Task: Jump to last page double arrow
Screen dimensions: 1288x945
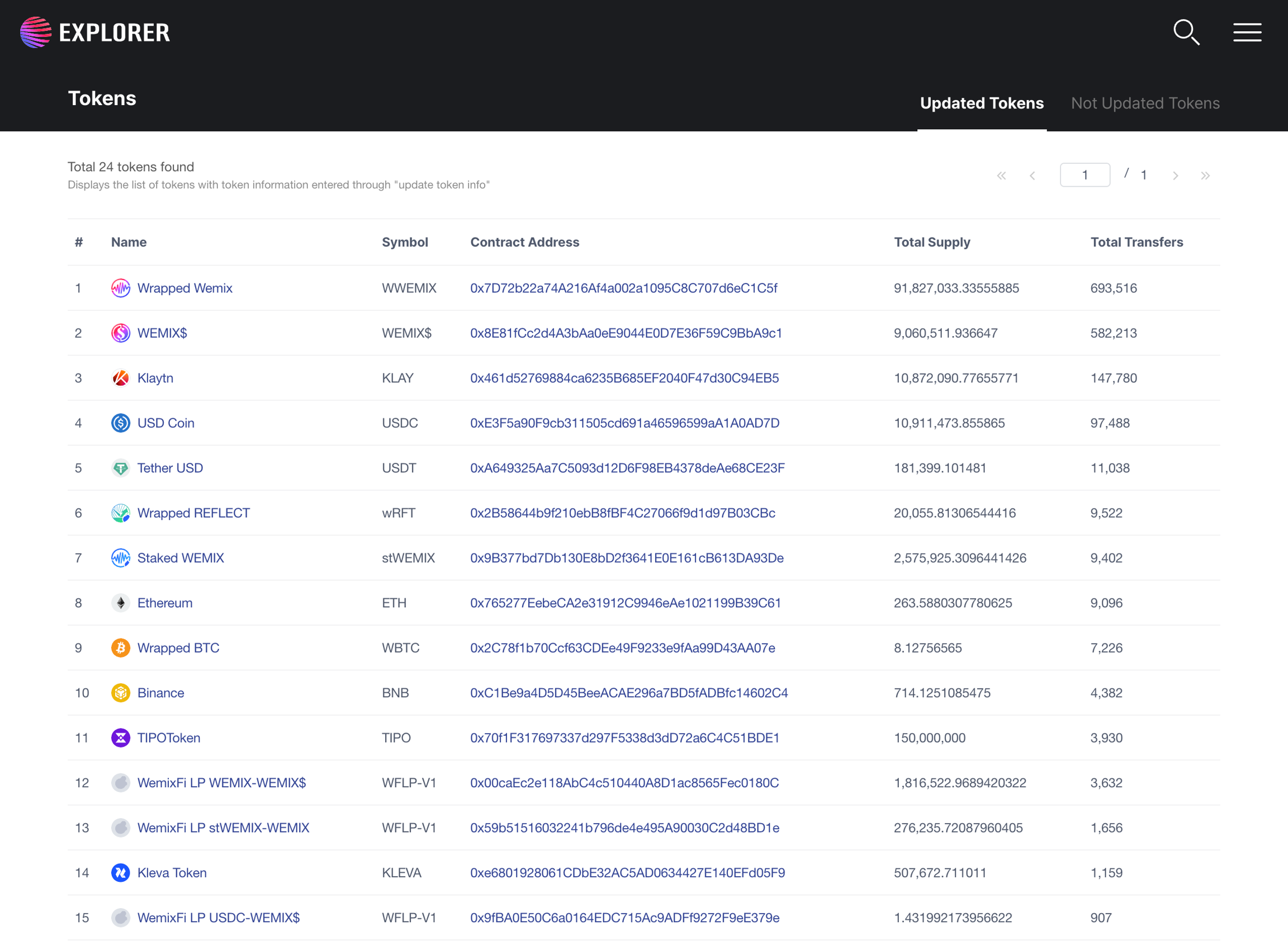Action: [x=1206, y=176]
